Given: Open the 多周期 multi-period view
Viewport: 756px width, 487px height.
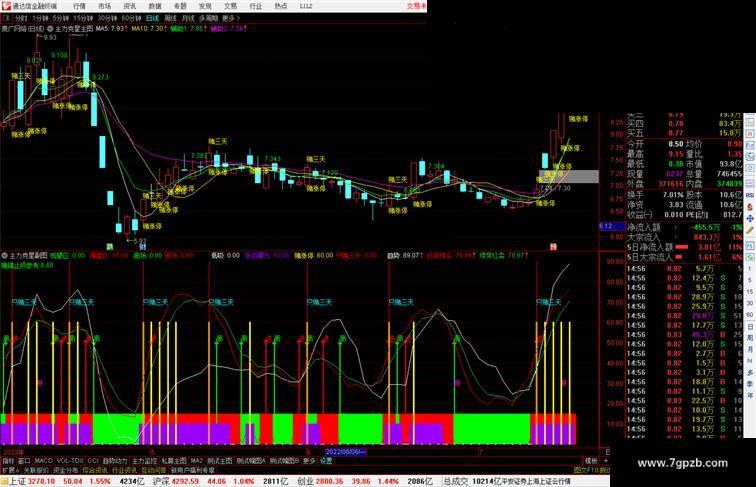Looking at the screenshot, I should point(208,18).
